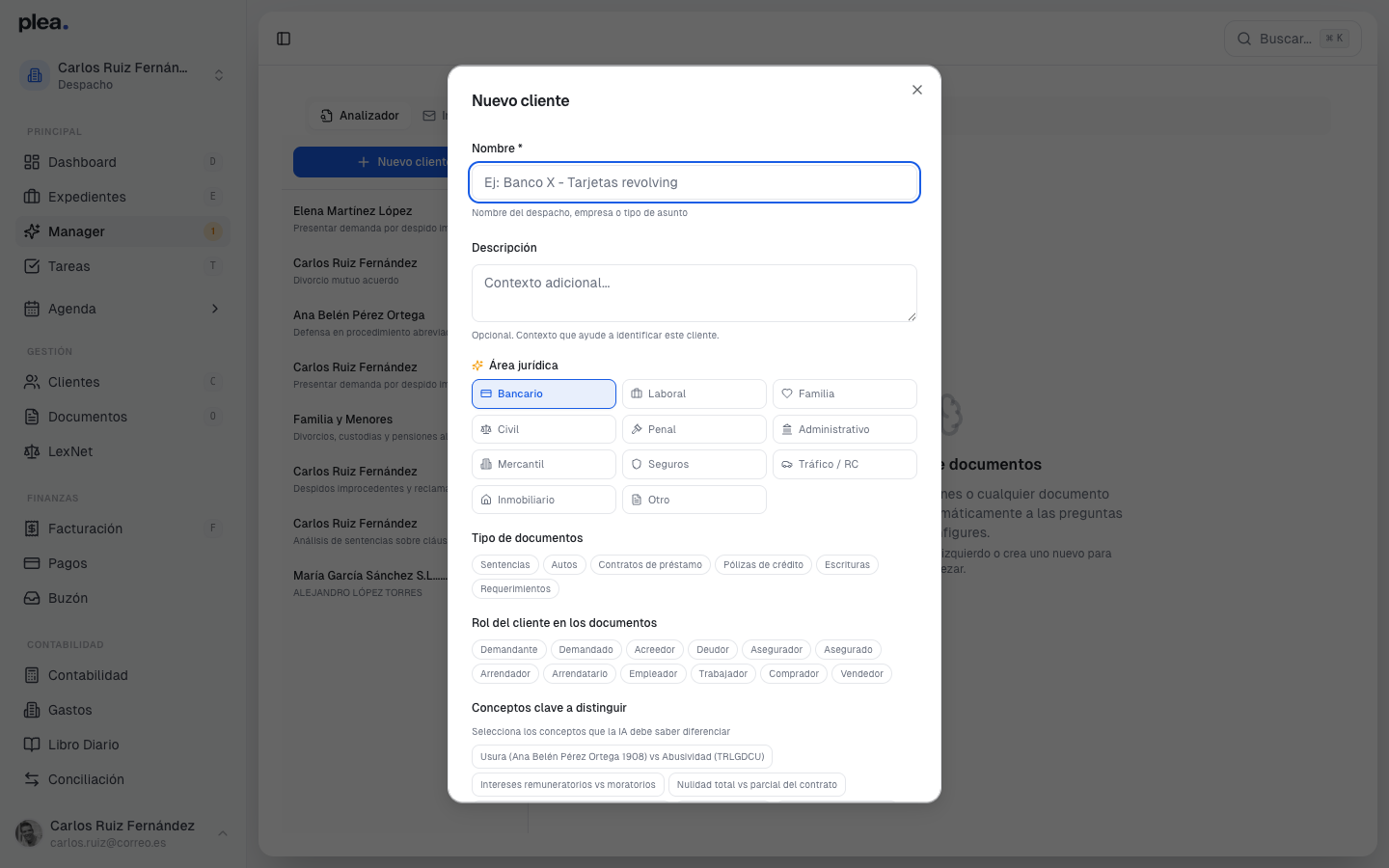Choose the Demandado role chip
This screenshot has width=1389, height=868.
click(586, 650)
